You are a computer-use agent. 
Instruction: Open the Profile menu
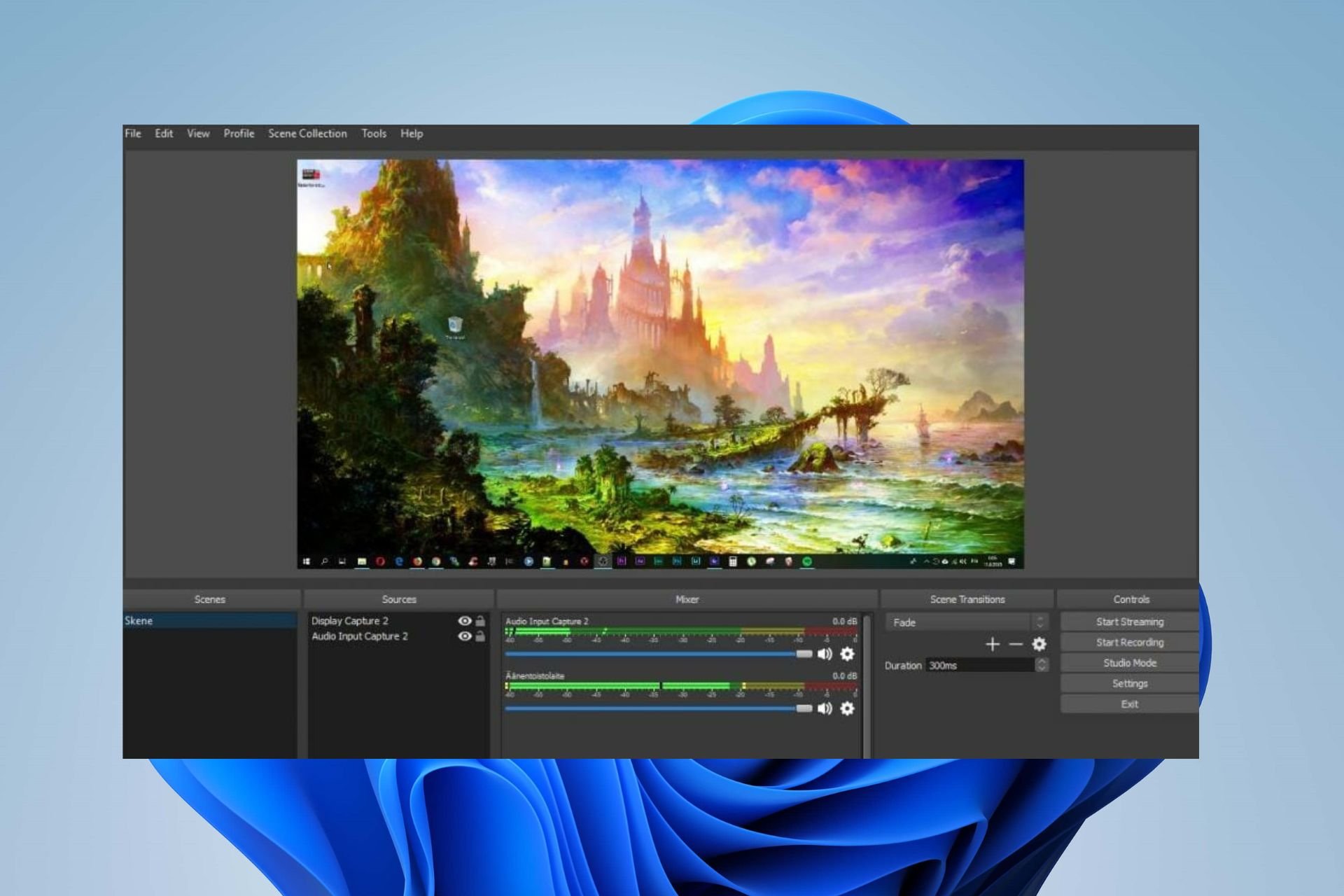point(239,134)
